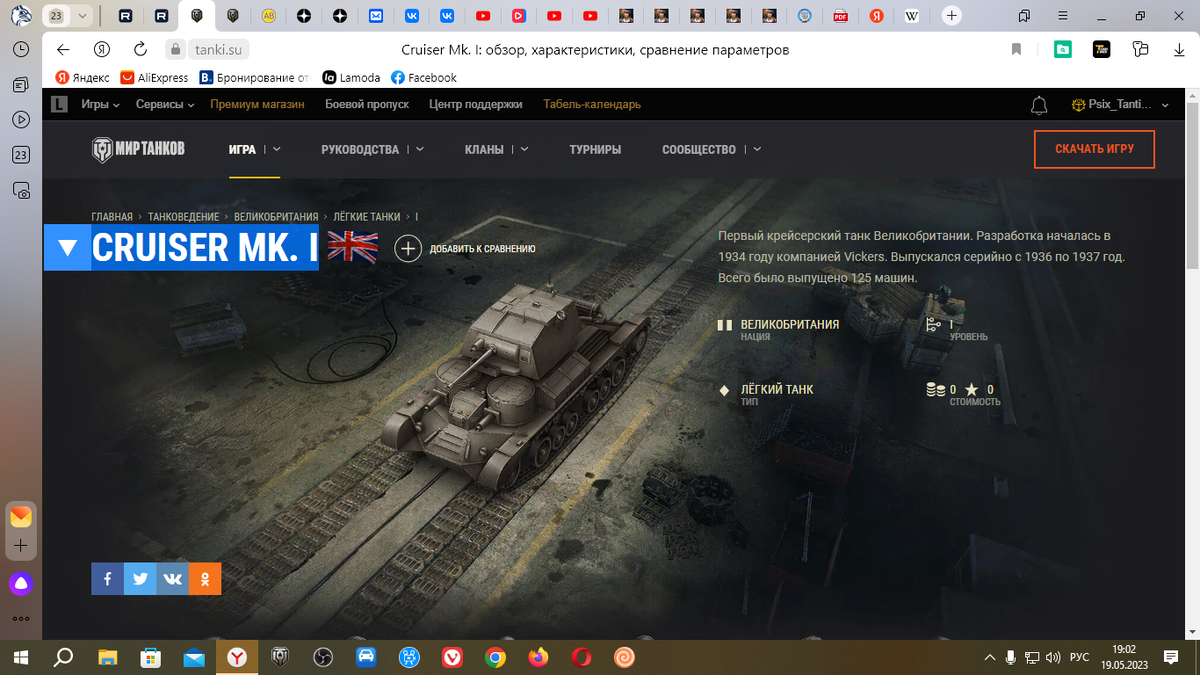The width and height of the screenshot is (1200, 675).
Task: Open the Facebook bookmark
Action: [x=424, y=77]
